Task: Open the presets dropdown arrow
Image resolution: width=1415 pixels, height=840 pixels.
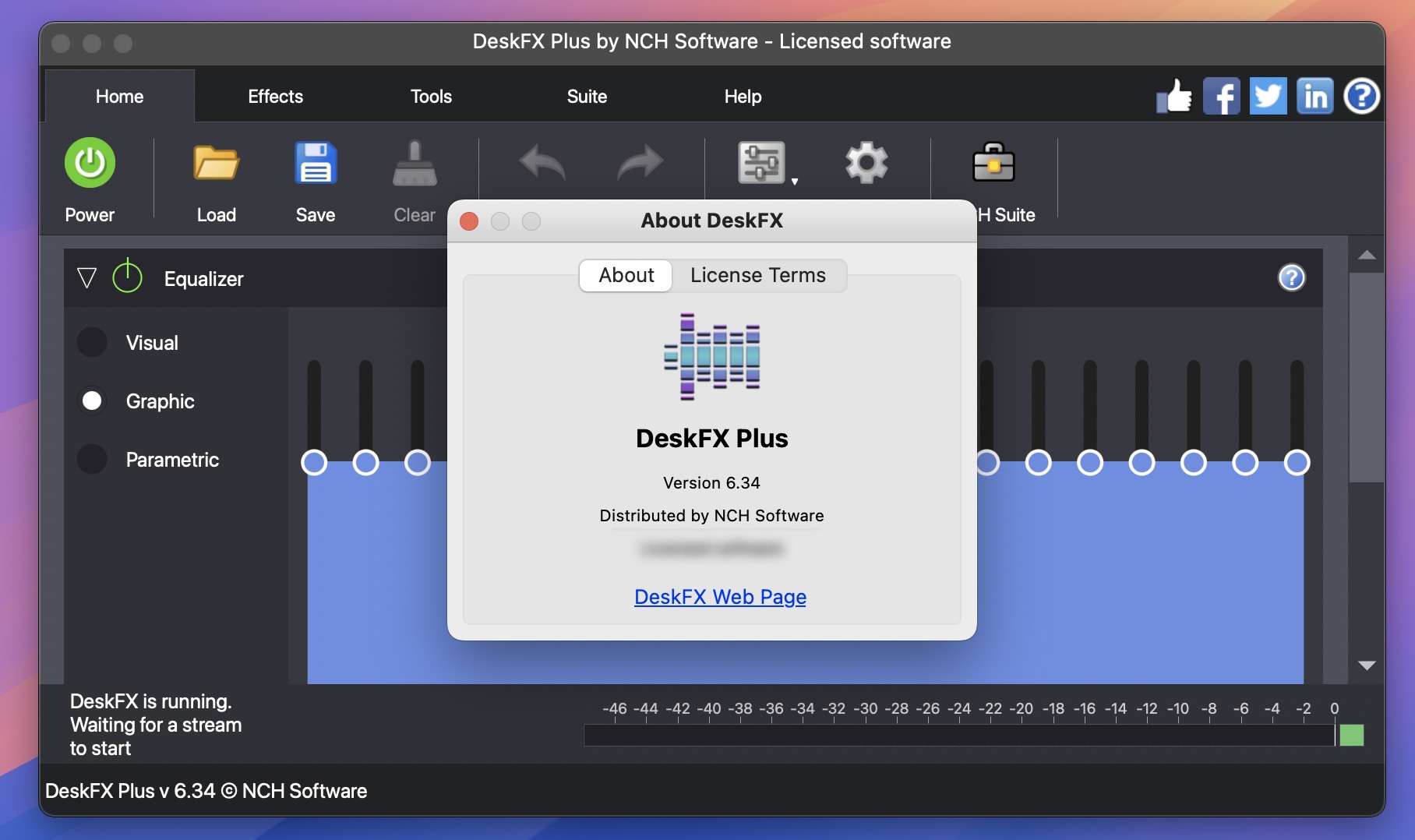Action: 795,182
